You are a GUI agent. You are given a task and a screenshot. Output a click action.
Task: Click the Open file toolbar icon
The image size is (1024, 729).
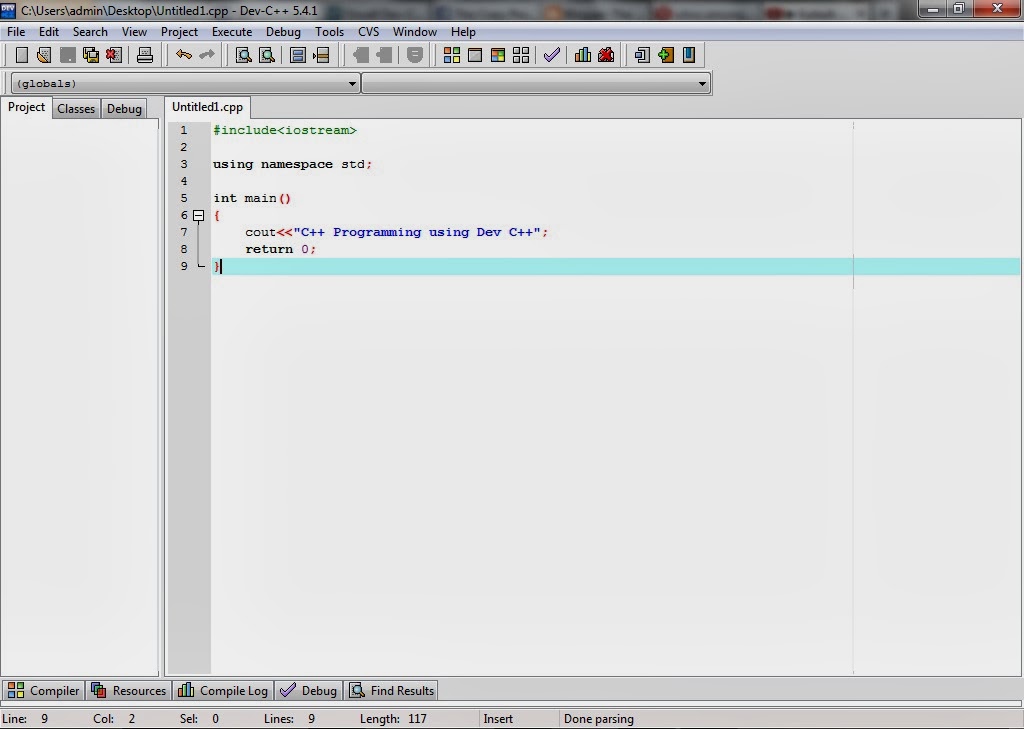44,56
